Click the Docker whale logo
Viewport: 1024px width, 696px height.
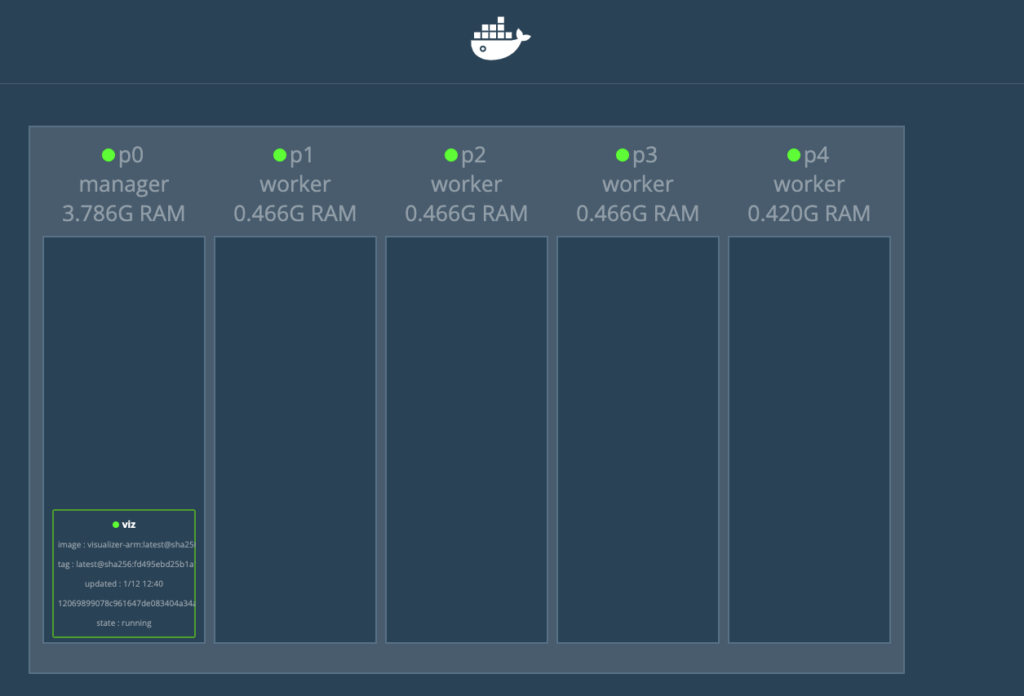[x=500, y=40]
